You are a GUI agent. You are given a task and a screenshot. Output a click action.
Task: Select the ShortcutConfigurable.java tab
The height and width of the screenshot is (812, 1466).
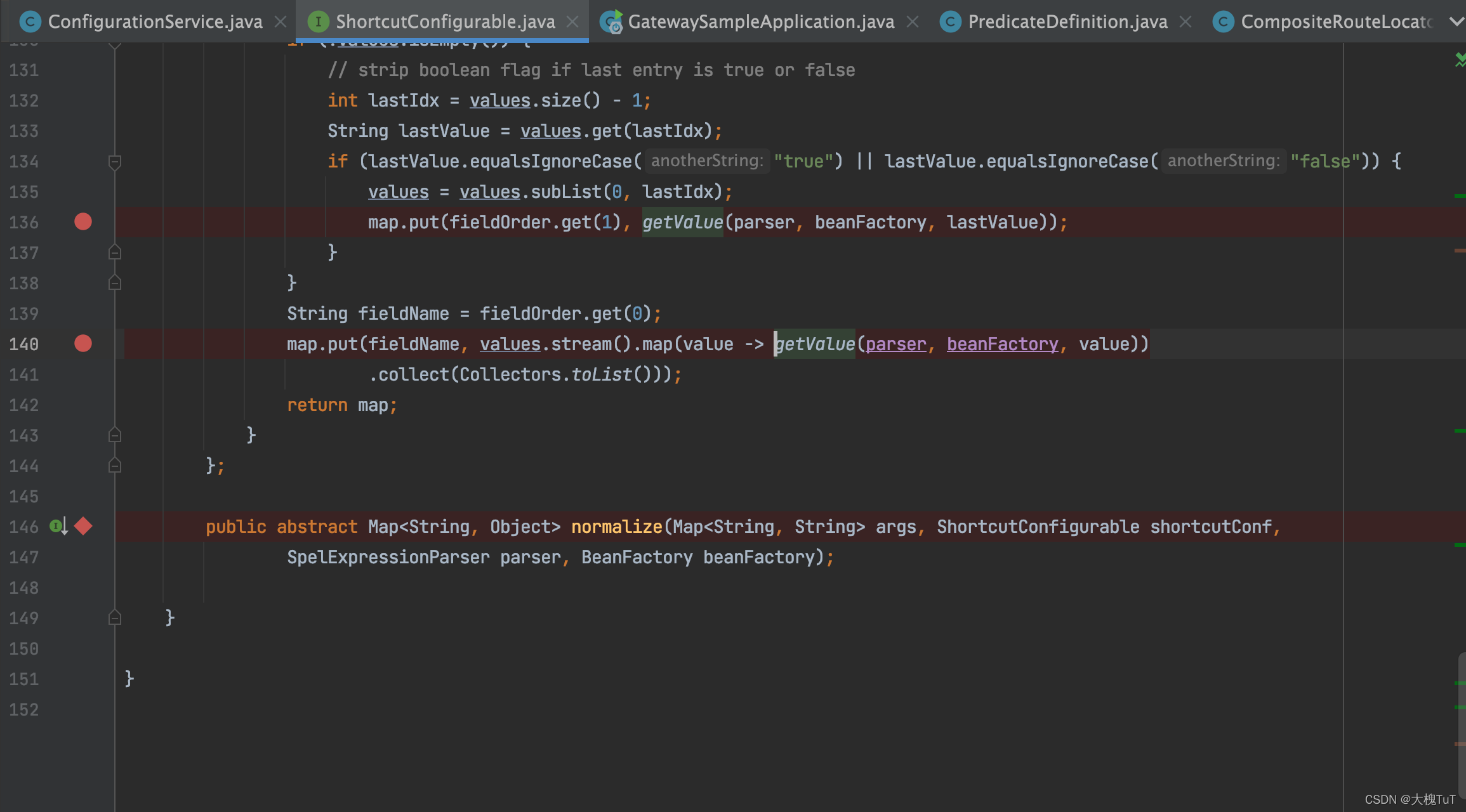(x=445, y=22)
